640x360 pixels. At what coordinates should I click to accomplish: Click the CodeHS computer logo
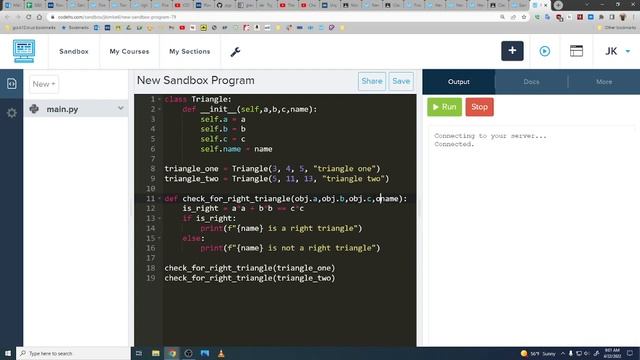pos(24,51)
